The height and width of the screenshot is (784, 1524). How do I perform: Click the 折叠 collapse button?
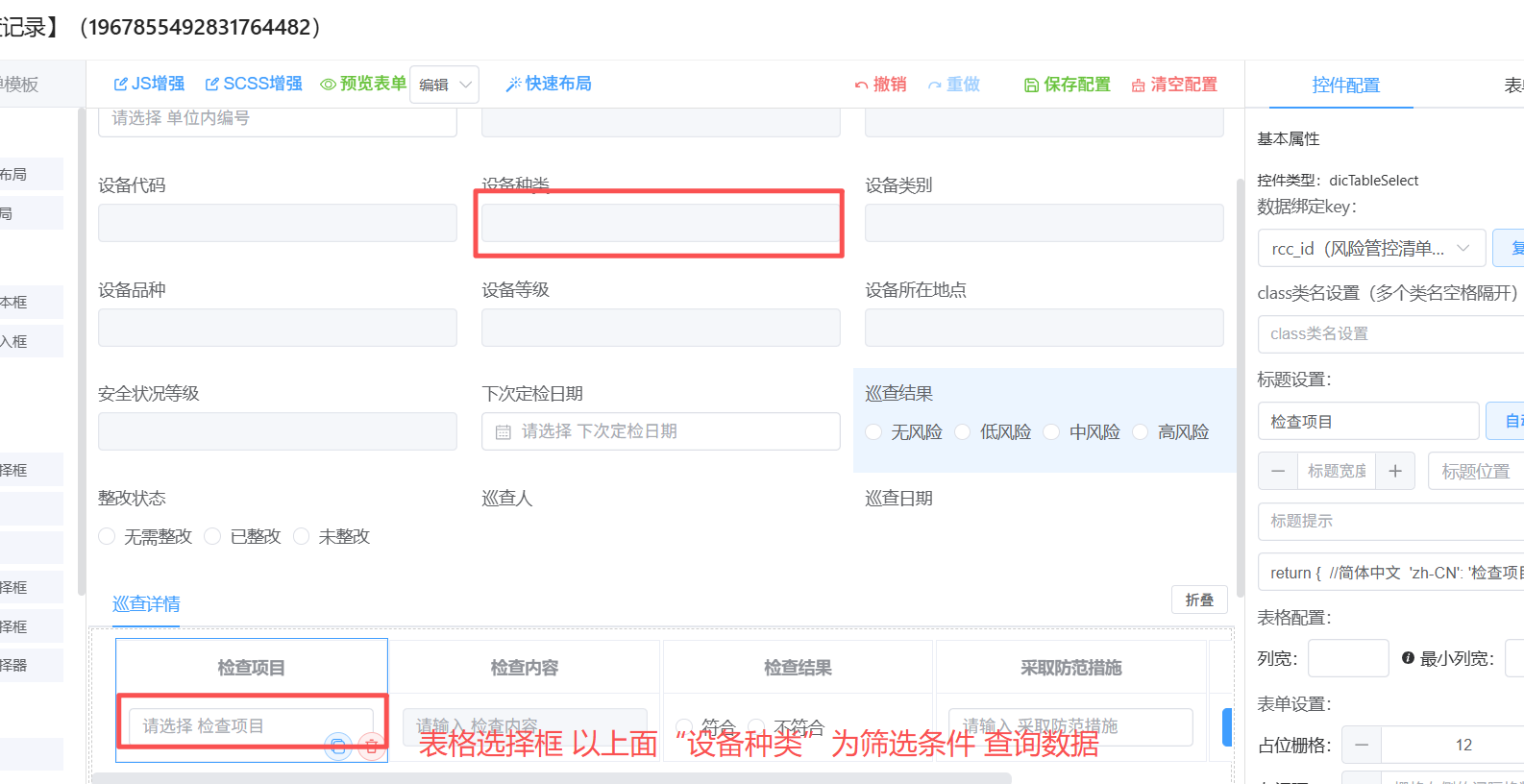pos(1199,600)
